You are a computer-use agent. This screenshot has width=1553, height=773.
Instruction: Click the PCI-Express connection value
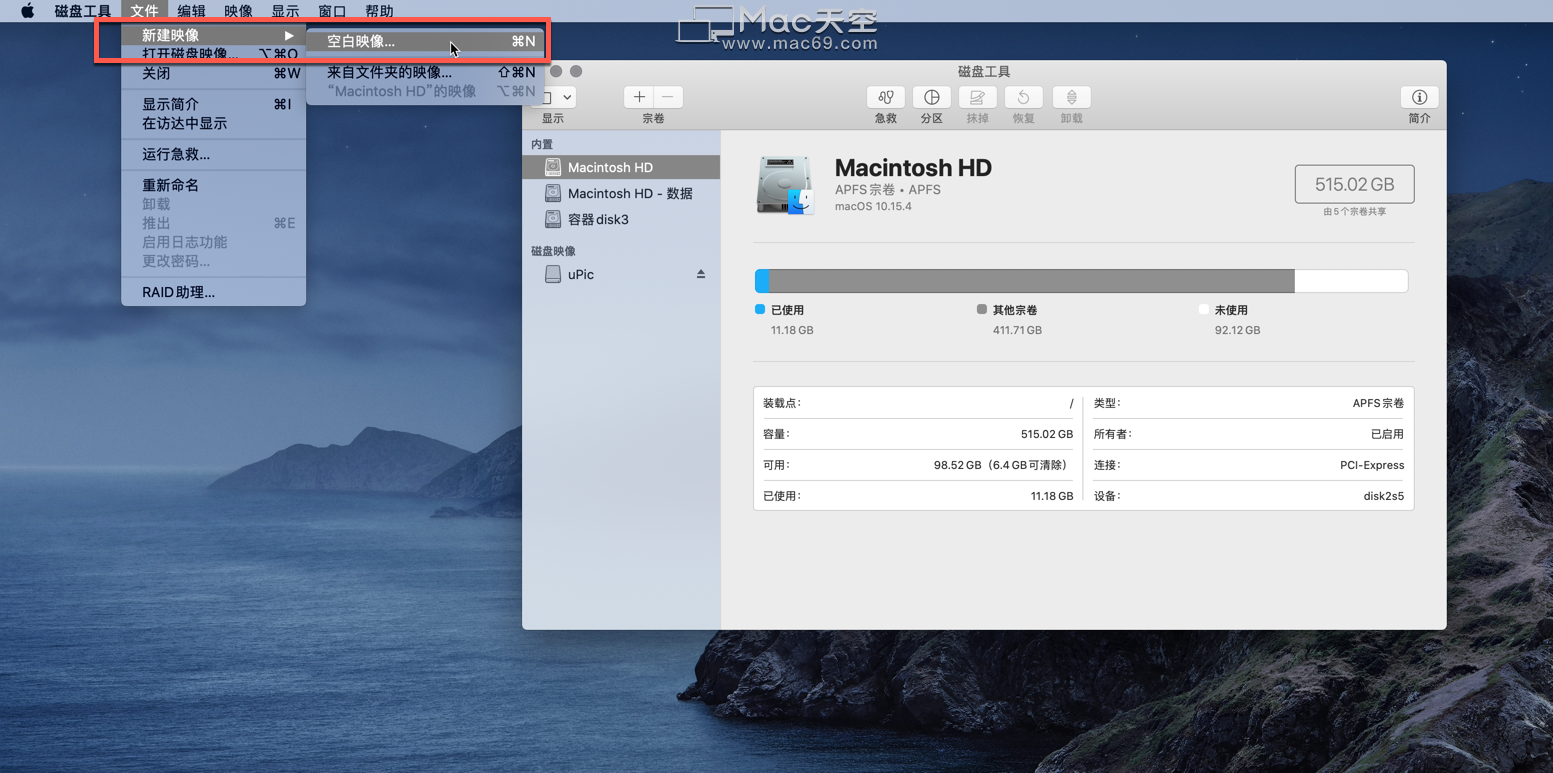[1372, 465]
